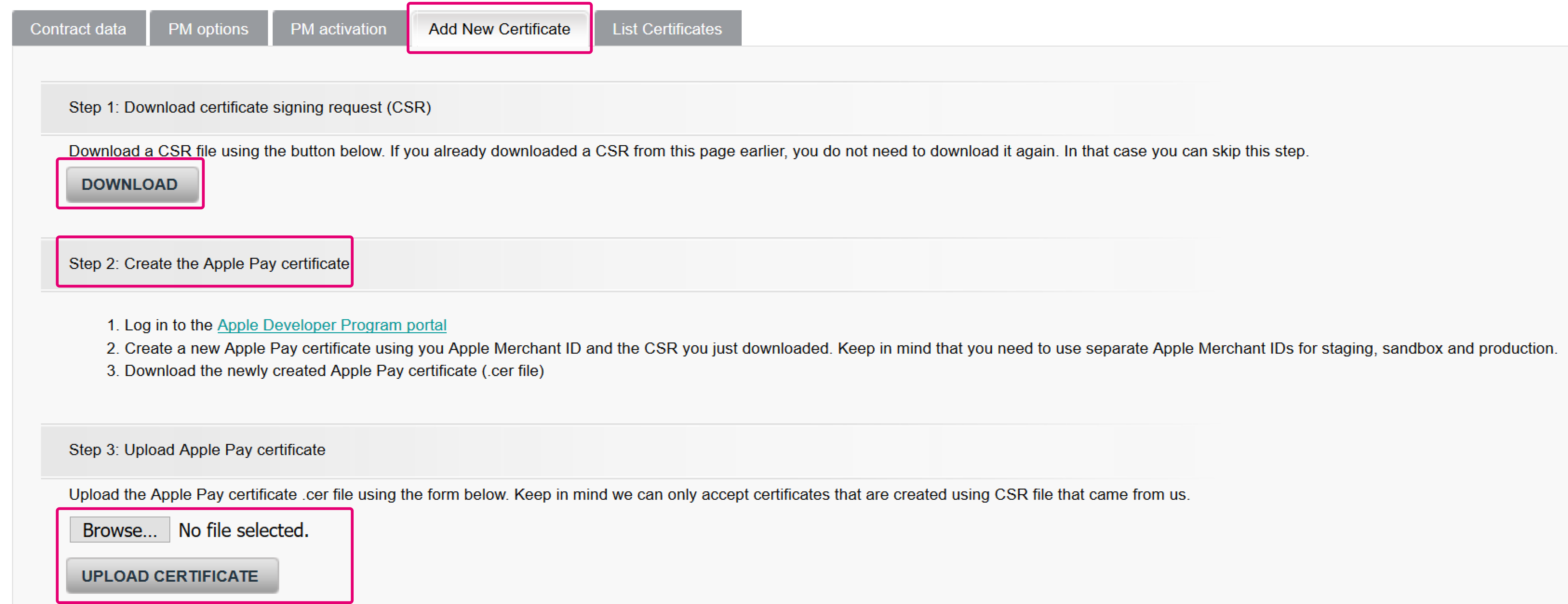Click Browse... to choose a certificate file

119,530
